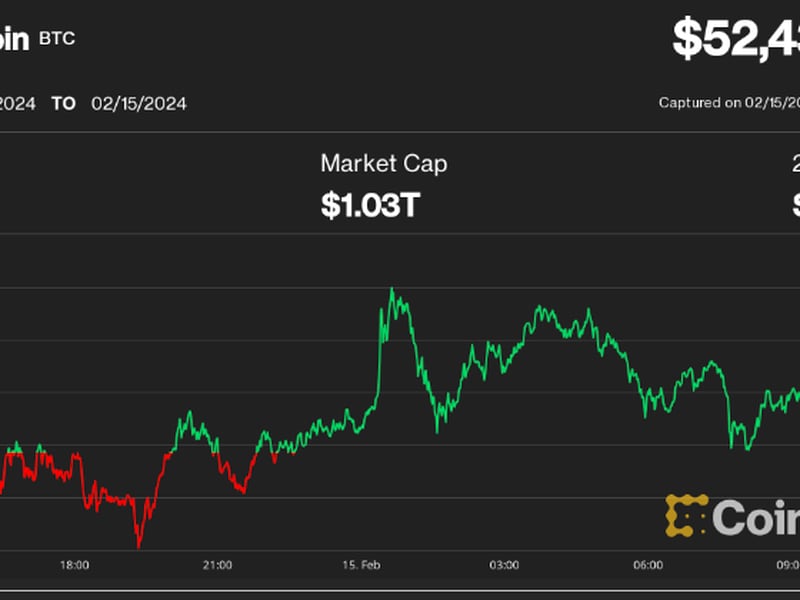Click the 'Captured on' timestamp text
Viewport: 800px width, 600px height.
tap(728, 103)
